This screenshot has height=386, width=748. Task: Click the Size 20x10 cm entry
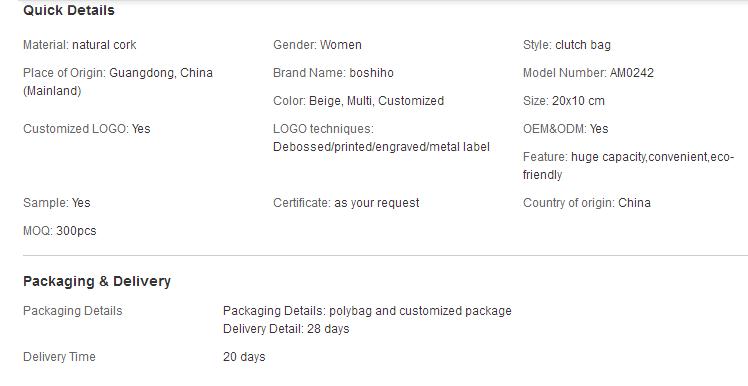click(x=564, y=101)
